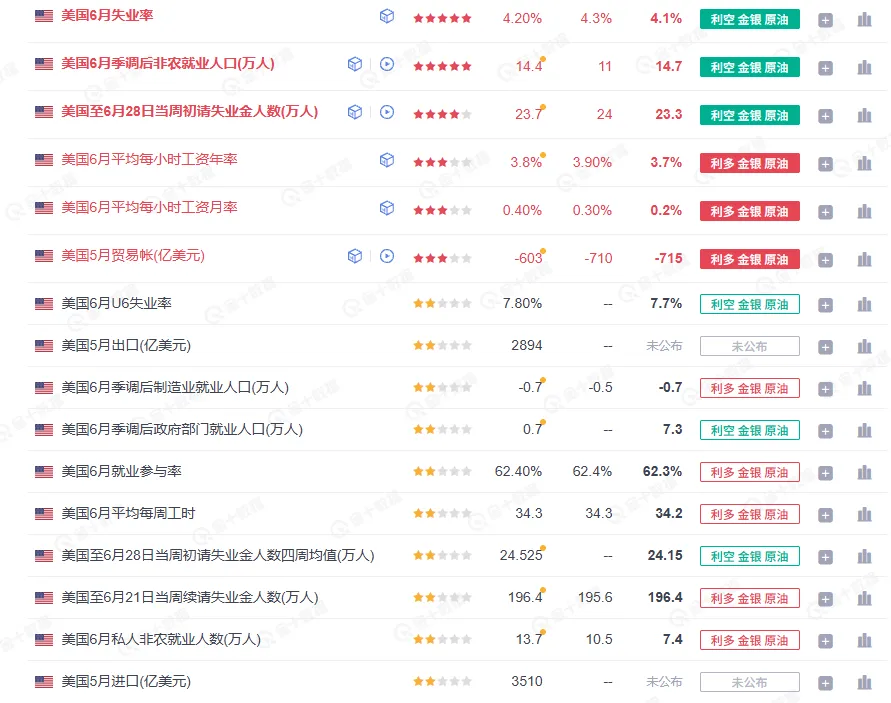
Task: Open chart icon for 美国5月出口
Action: tap(864, 347)
